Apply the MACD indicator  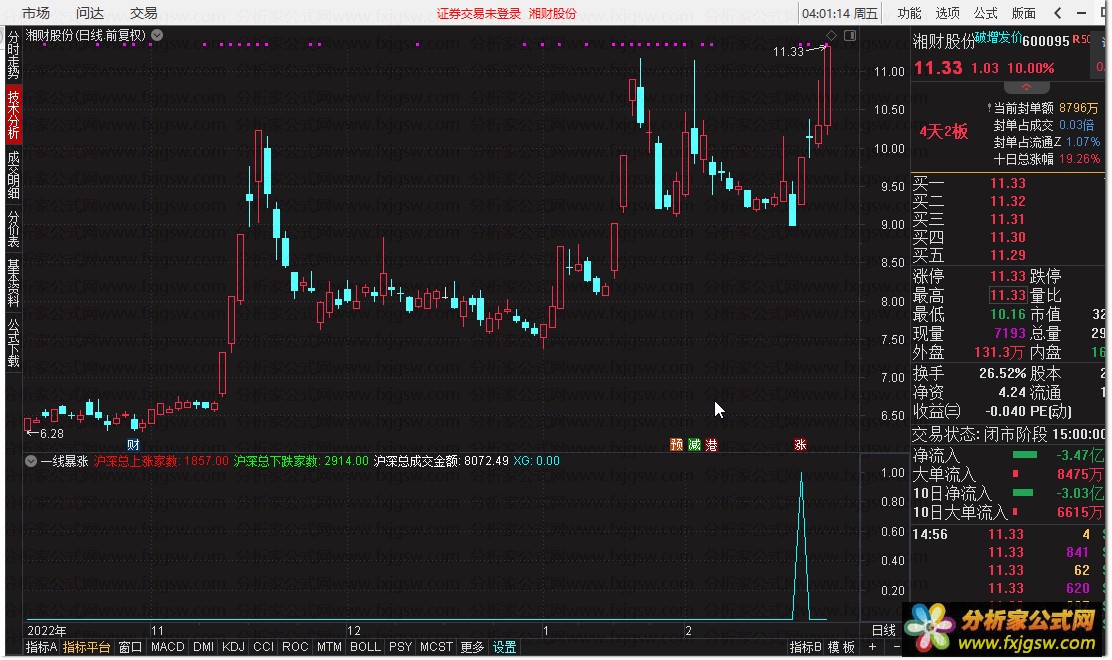167,647
